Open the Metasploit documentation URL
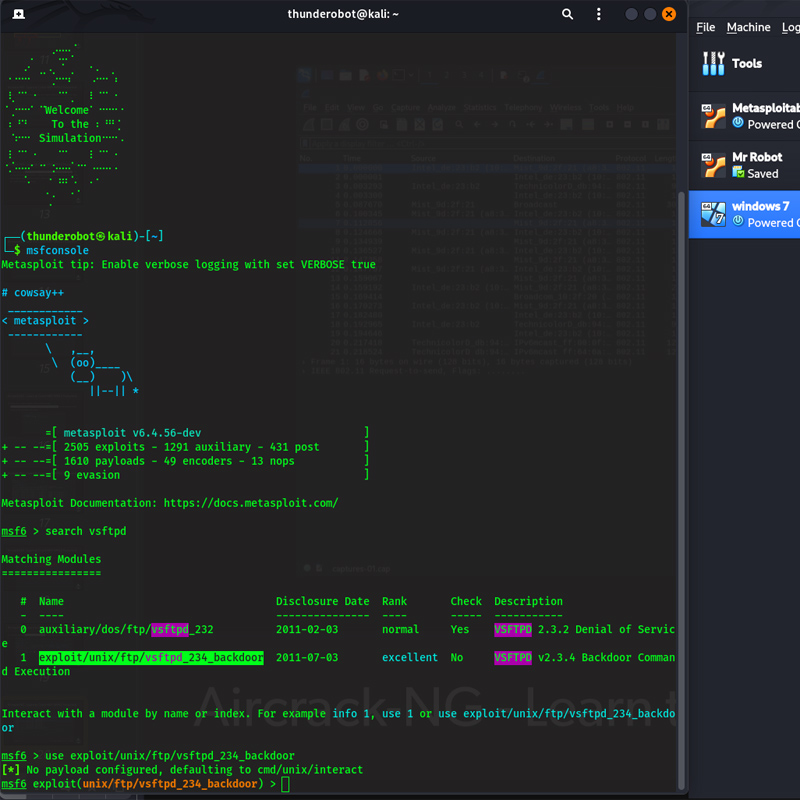 click(250, 503)
